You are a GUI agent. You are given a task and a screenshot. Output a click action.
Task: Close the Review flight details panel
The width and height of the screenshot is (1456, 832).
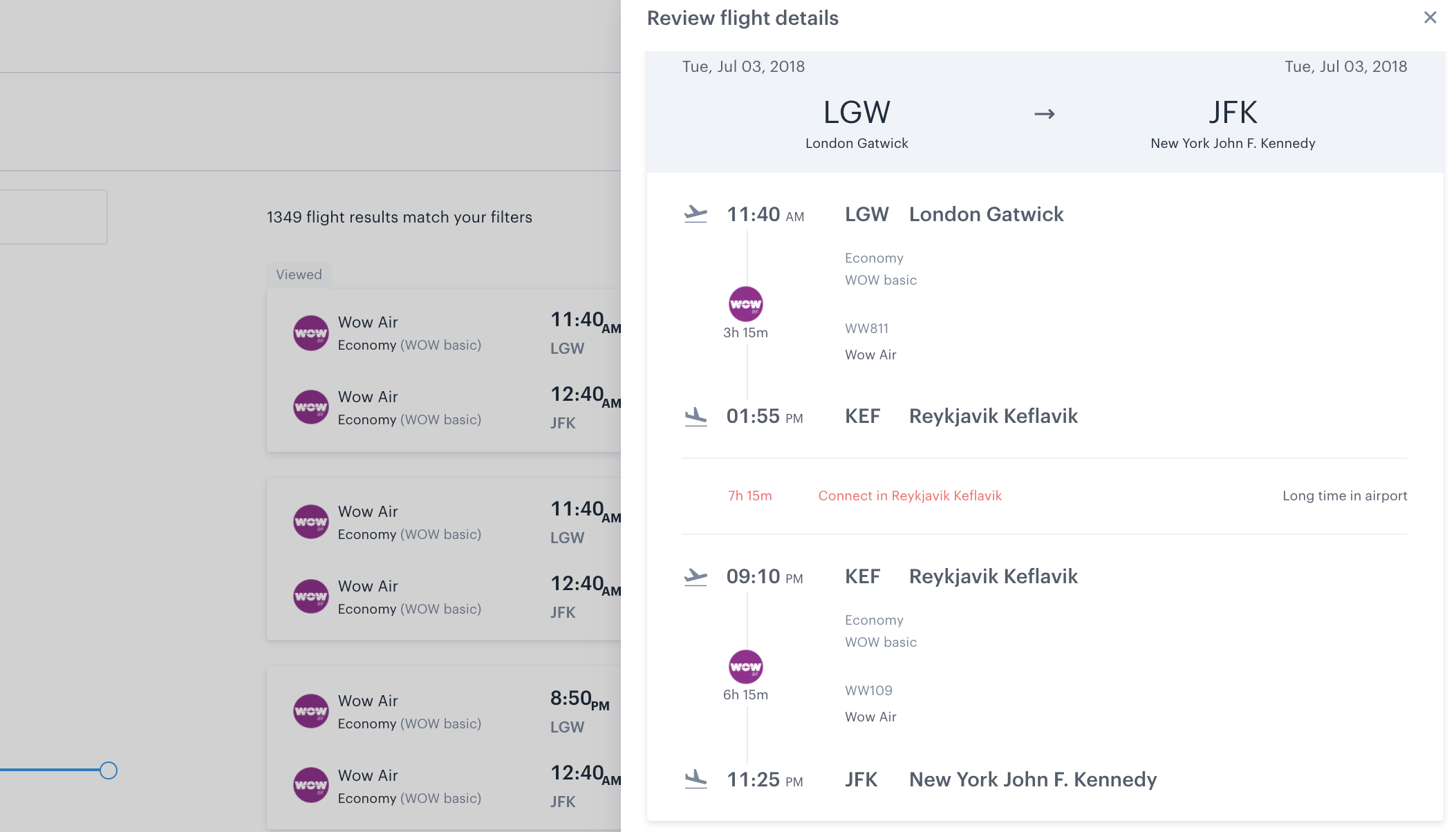tap(1430, 17)
